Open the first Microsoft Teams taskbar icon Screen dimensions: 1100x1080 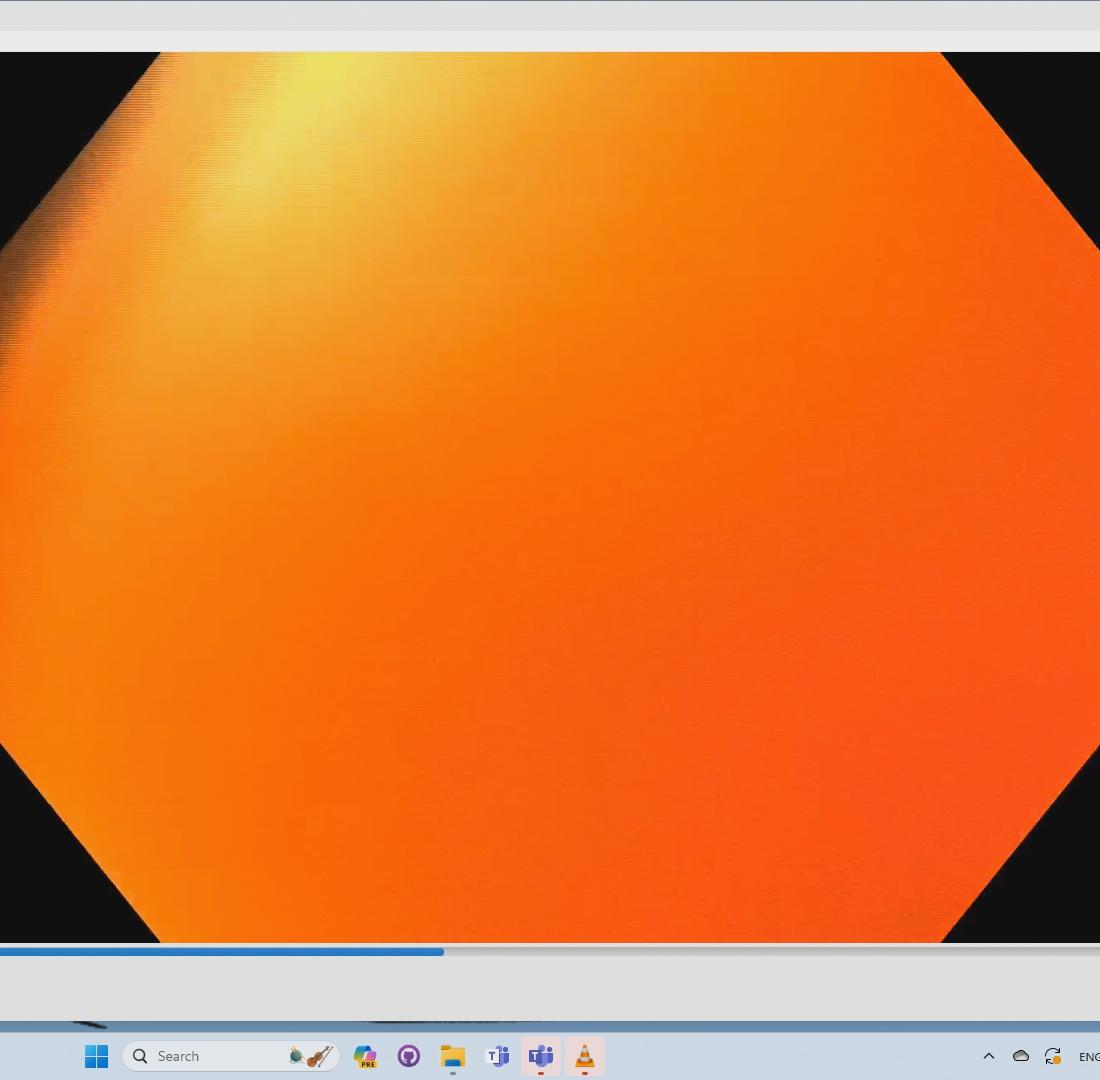pyautogui.click(x=497, y=1056)
